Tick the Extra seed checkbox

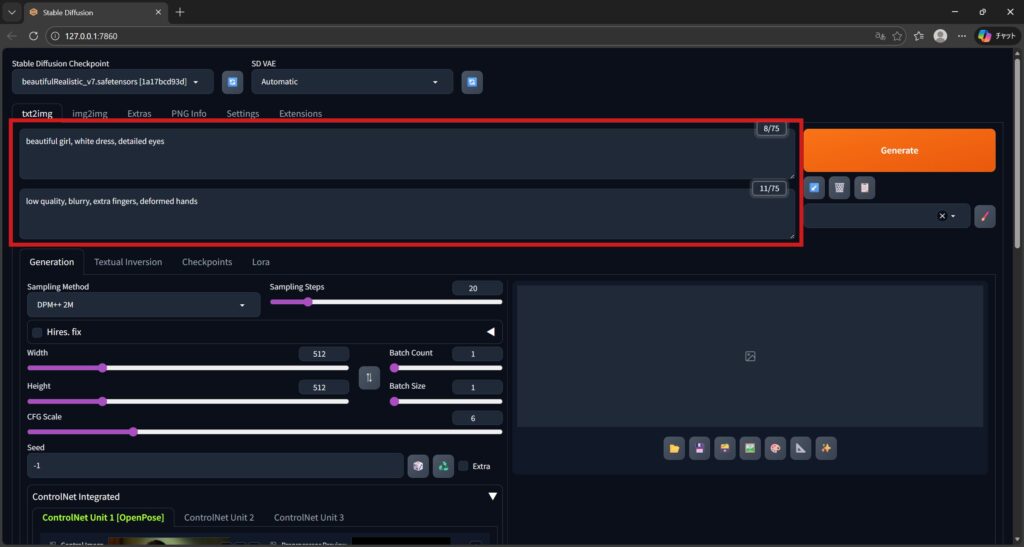tap(463, 466)
